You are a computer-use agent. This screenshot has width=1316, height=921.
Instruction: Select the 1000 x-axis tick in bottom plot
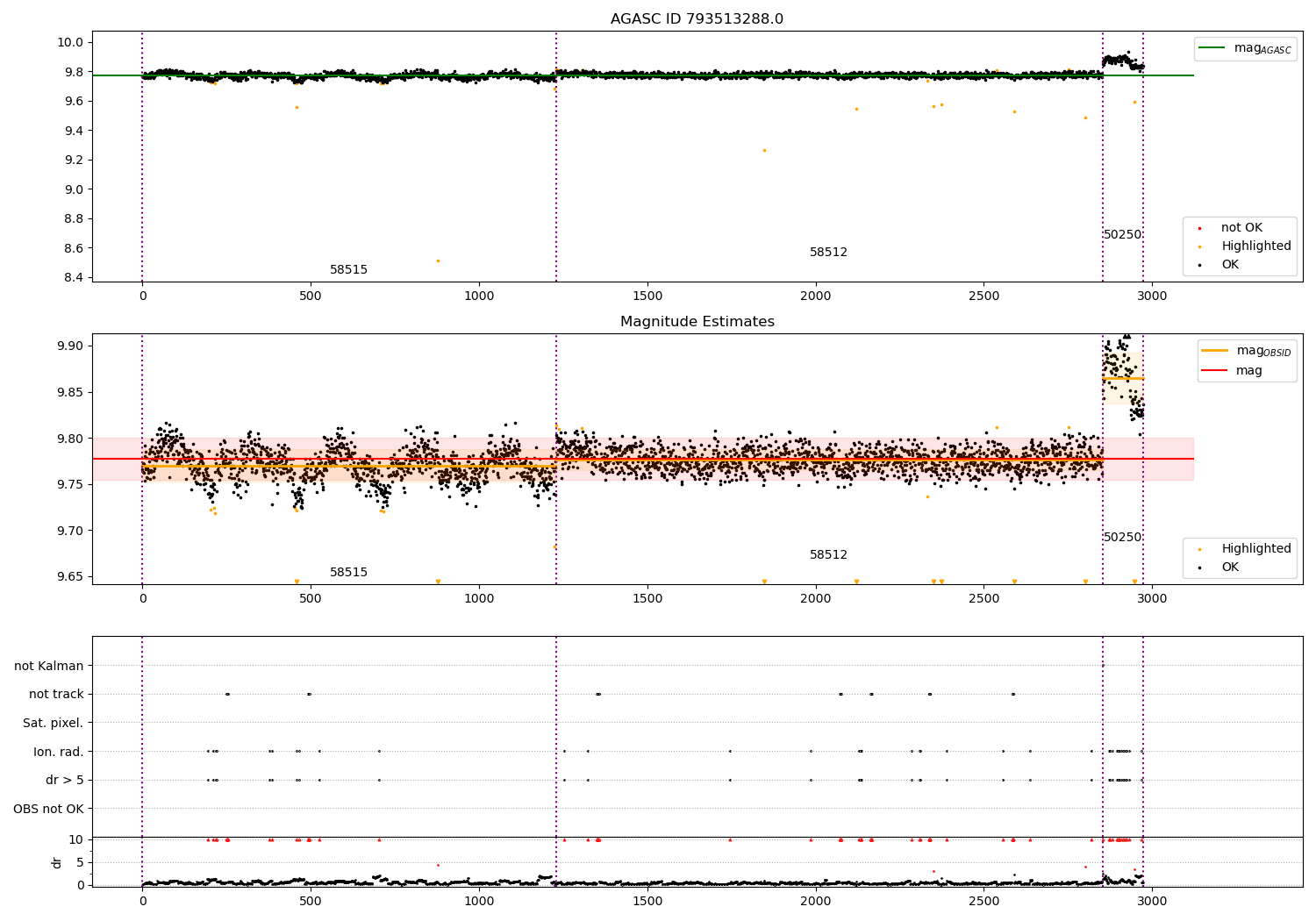point(479,900)
